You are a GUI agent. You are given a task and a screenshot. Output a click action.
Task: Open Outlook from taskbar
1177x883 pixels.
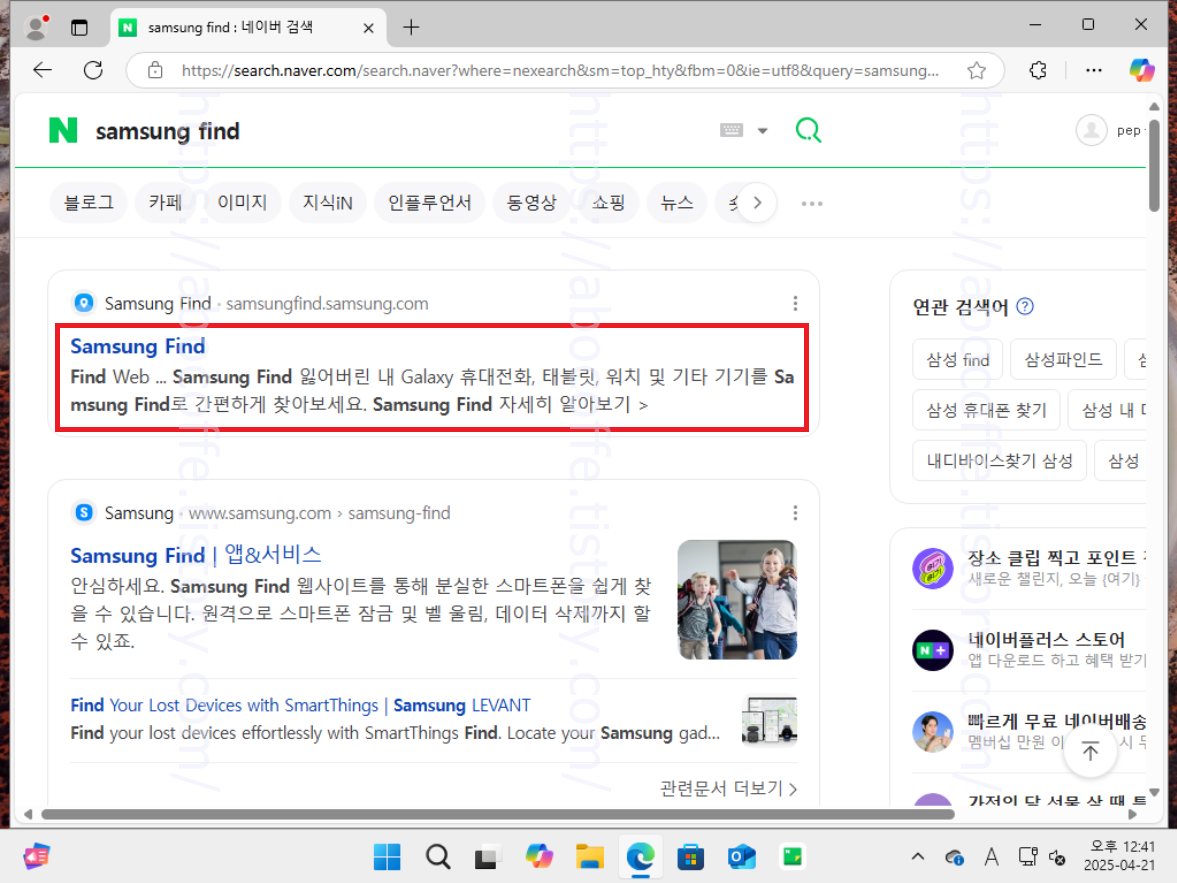click(742, 857)
